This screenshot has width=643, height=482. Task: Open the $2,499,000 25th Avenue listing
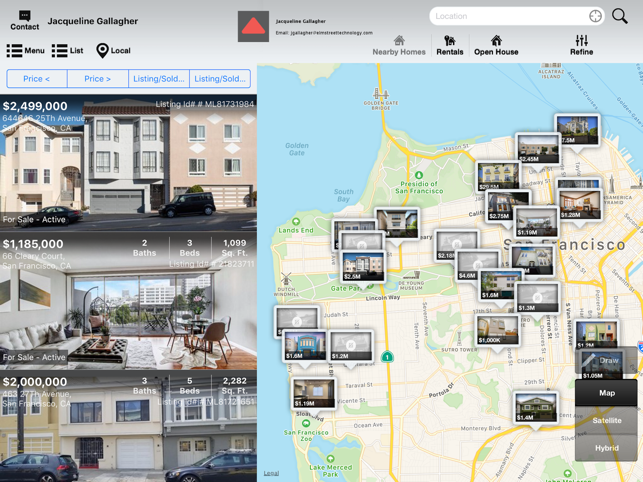(128, 163)
